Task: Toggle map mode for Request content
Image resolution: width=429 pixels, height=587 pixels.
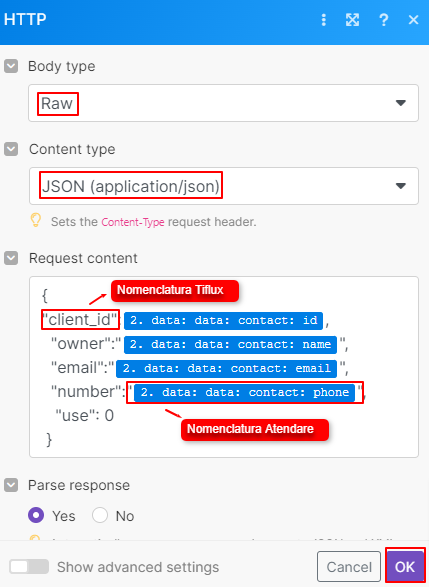Action: tap(11, 258)
